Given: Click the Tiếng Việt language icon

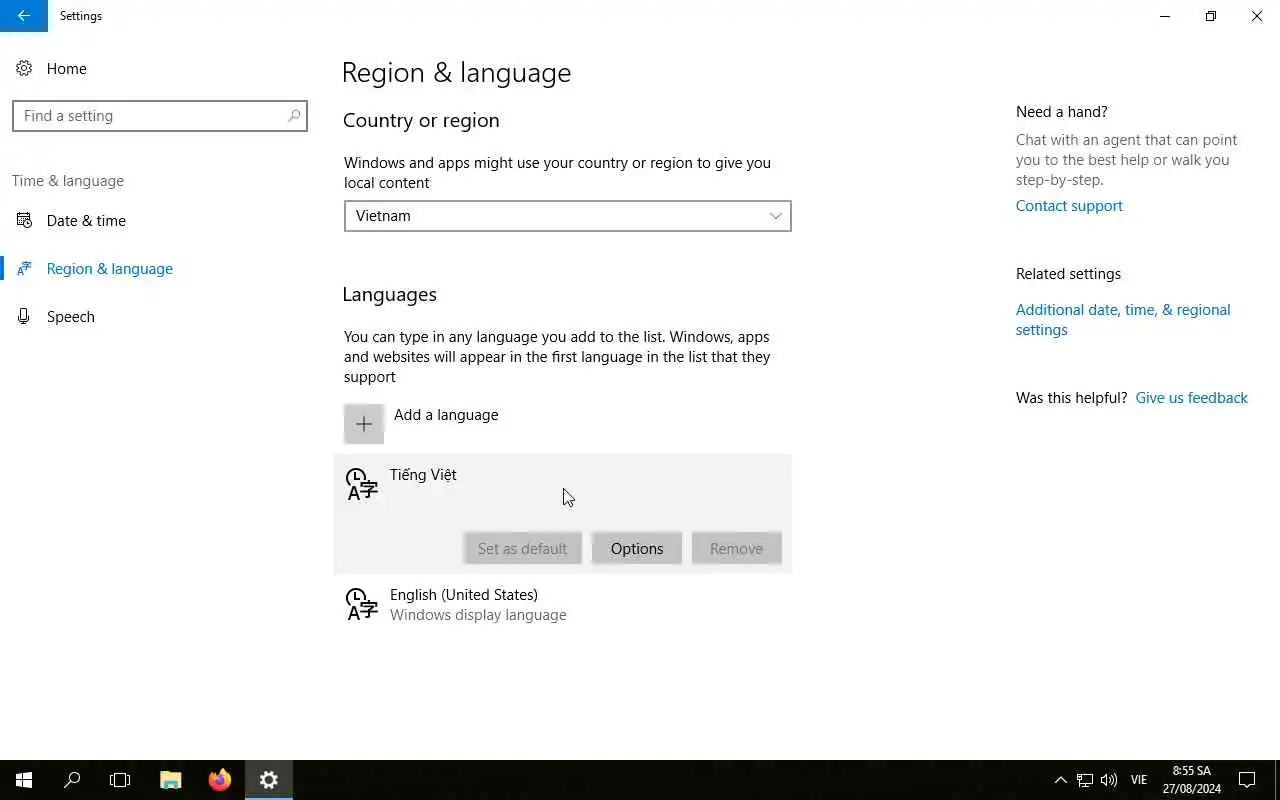Looking at the screenshot, I should coord(361,484).
